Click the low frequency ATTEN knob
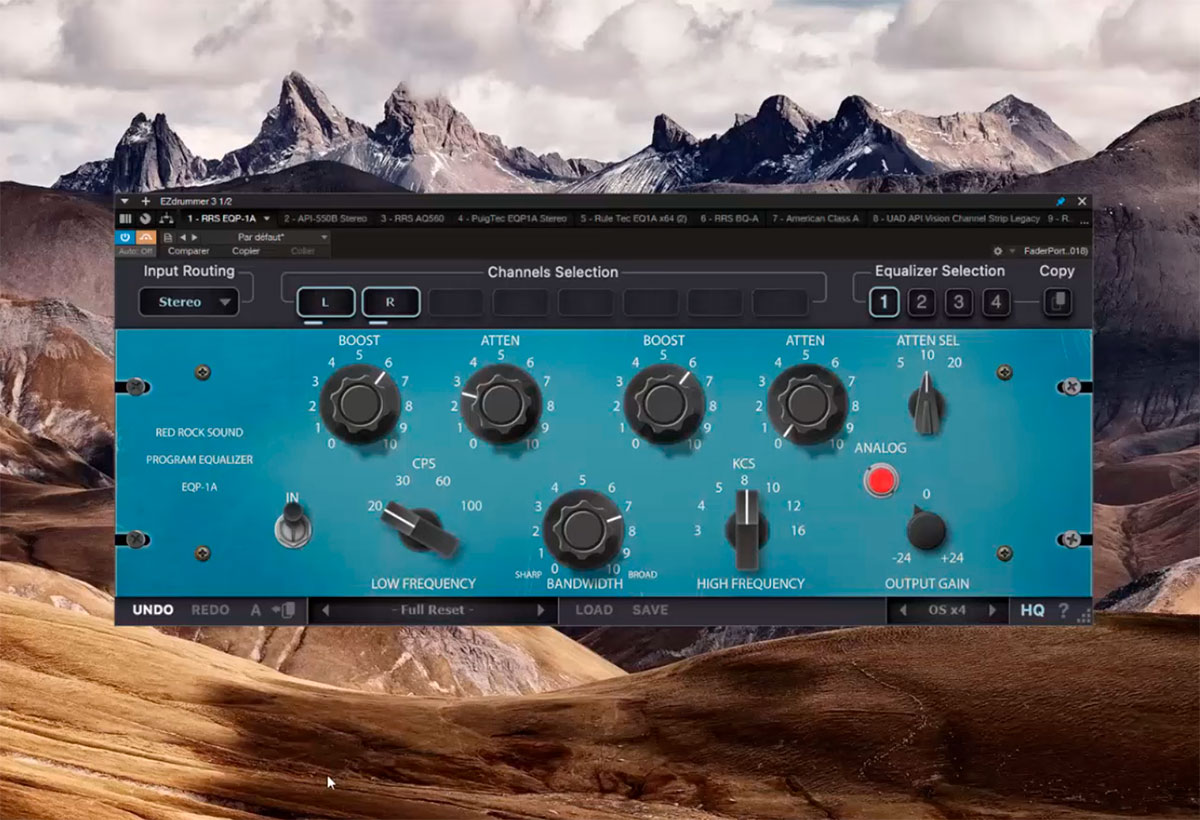 (500, 404)
